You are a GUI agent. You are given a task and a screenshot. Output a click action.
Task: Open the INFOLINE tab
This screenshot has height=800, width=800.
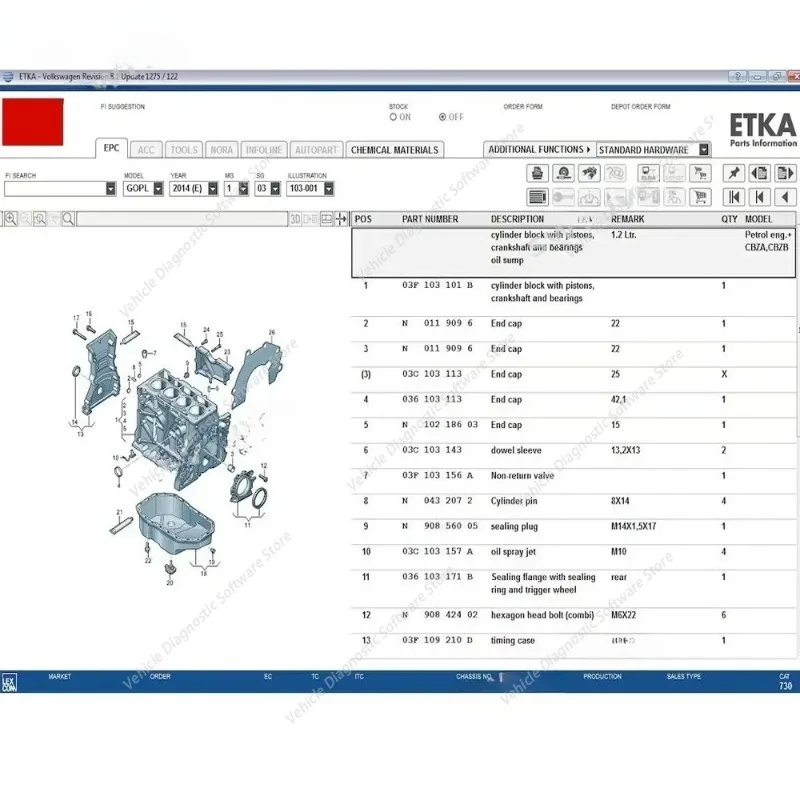pyautogui.click(x=264, y=150)
